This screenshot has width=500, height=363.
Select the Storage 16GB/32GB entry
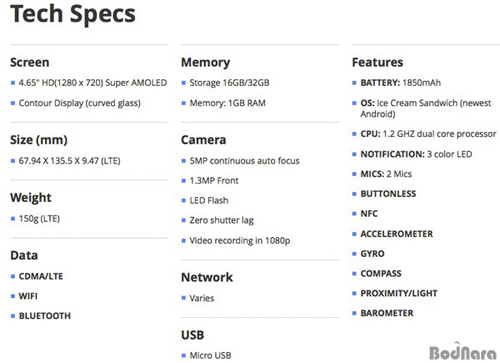click(229, 83)
